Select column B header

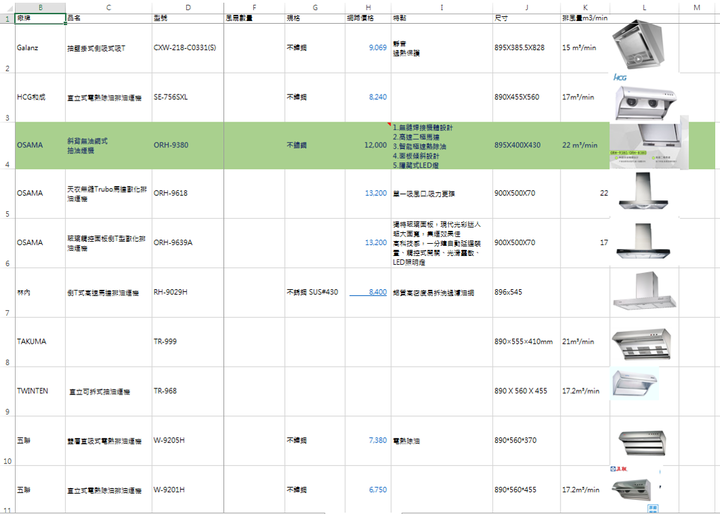click(x=40, y=8)
